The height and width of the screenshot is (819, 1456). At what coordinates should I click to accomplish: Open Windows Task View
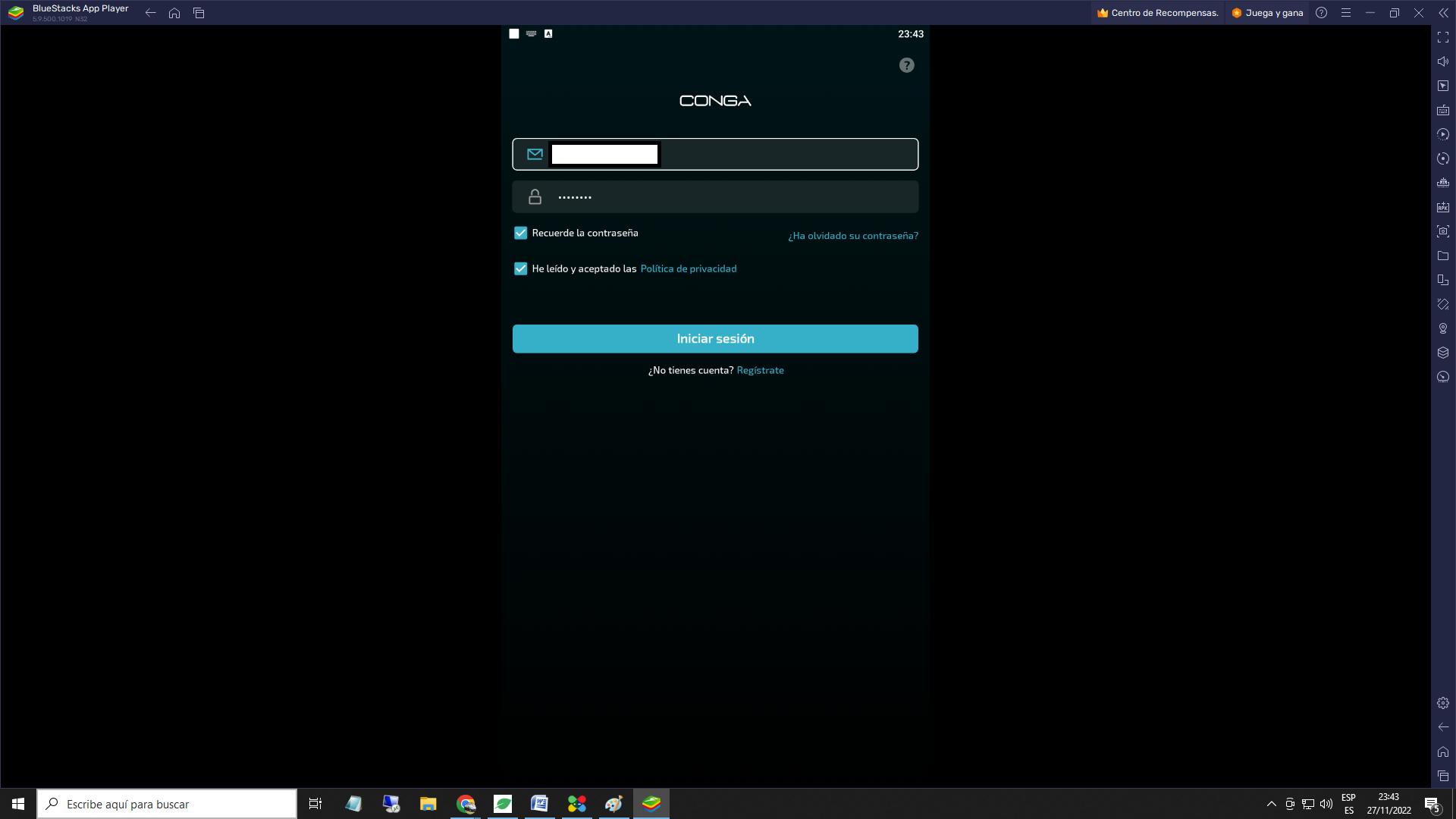(315, 804)
